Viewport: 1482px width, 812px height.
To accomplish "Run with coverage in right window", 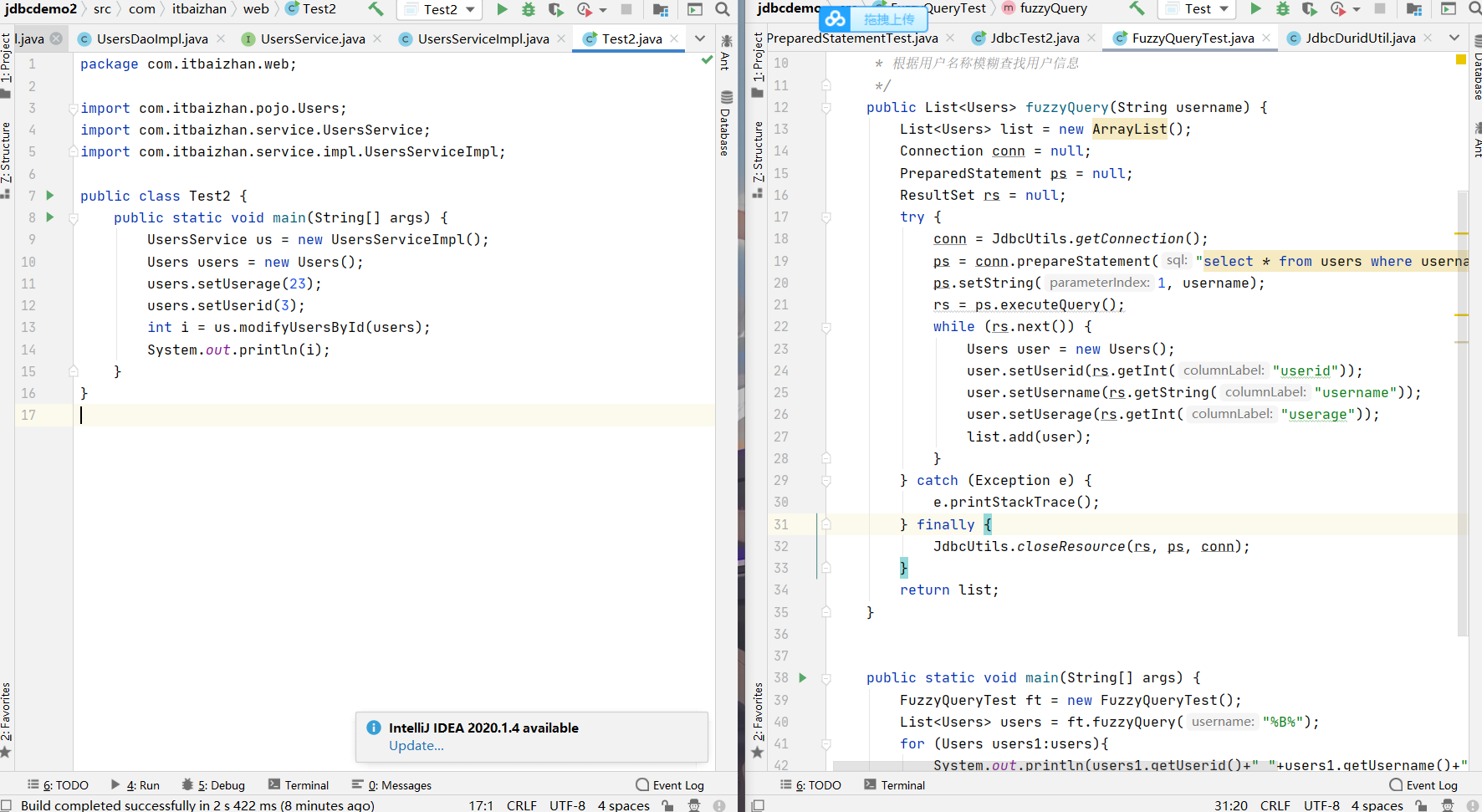I will tap(1310, 8).
